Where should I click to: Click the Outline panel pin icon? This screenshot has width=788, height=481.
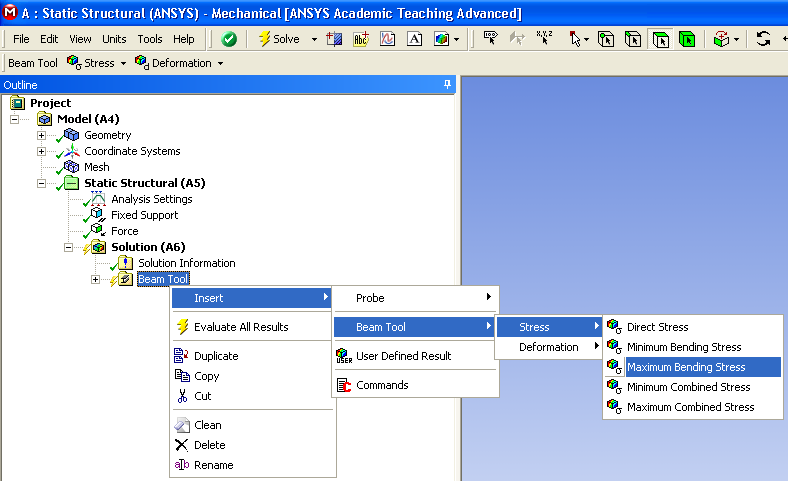[x=447, y=84]
